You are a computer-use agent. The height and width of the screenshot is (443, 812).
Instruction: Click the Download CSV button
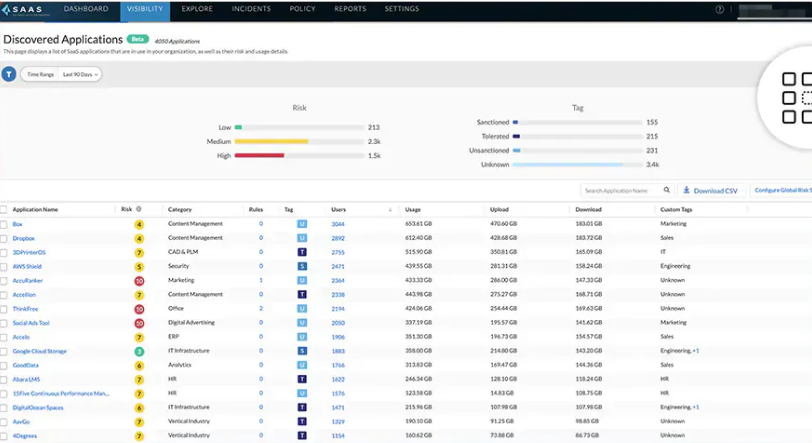click(710, 191)
